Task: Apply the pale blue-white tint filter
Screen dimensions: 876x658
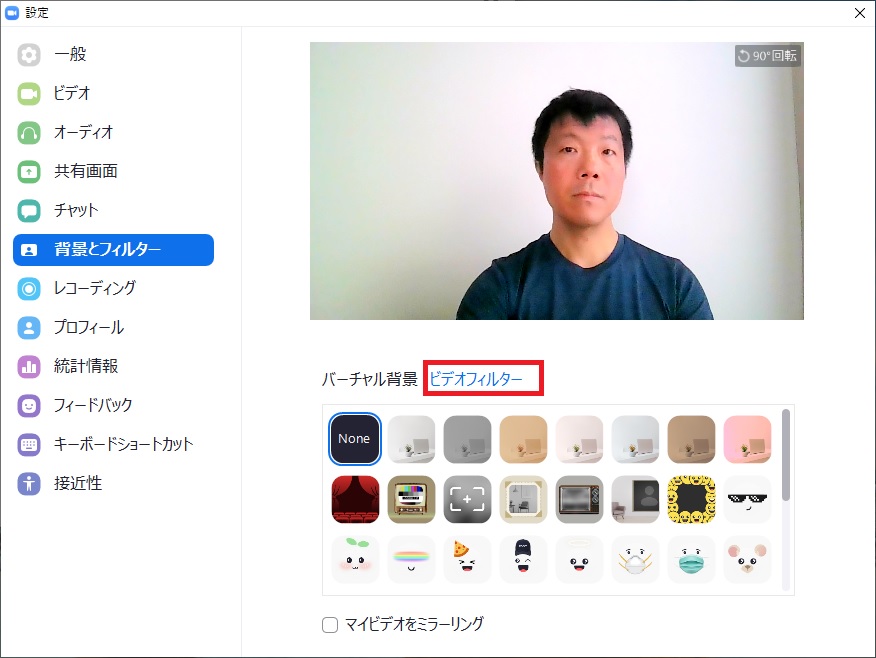Action: pyautogui.click(x=635, y=439)
